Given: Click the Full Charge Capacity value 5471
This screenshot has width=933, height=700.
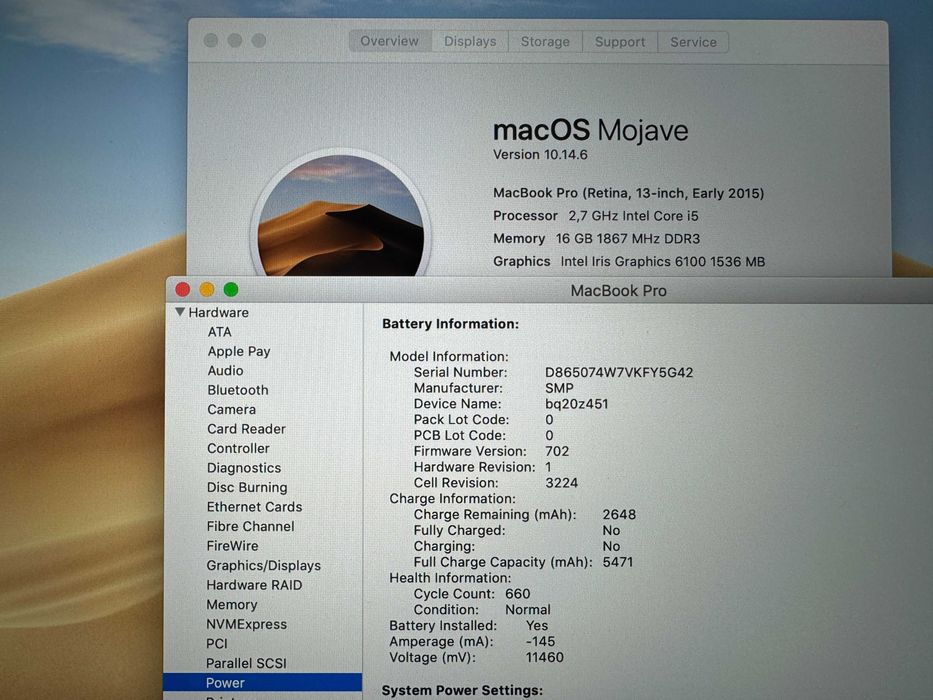Looking at the screenshot, I should 618,562.
